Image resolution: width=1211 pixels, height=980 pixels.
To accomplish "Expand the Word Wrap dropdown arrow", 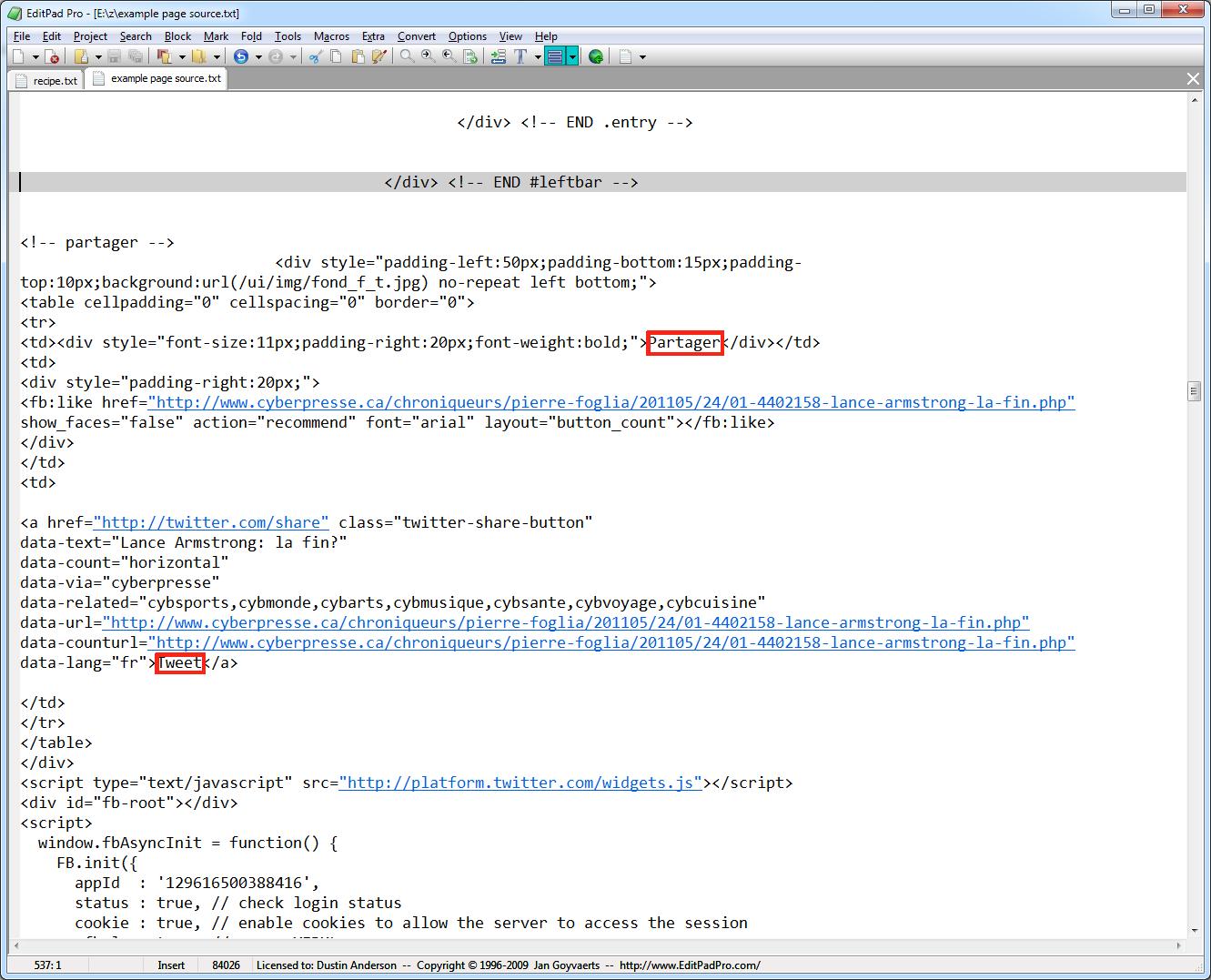I will [572, 56].
